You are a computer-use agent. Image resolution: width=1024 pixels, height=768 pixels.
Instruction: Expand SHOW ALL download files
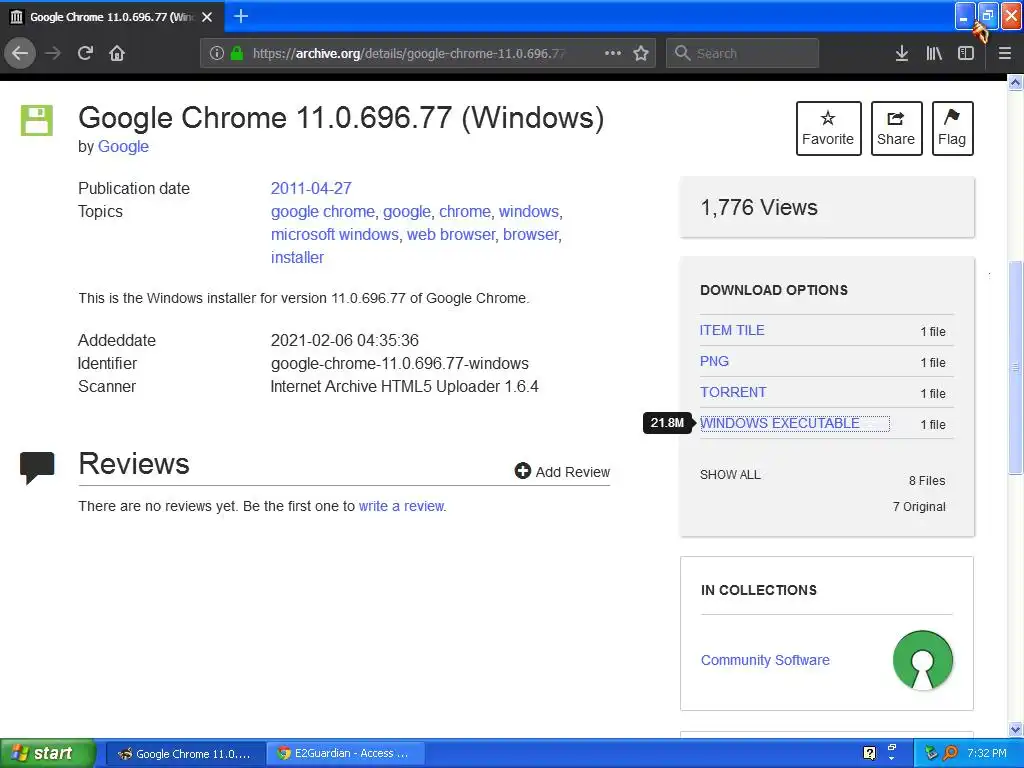(x=730, y=475)
